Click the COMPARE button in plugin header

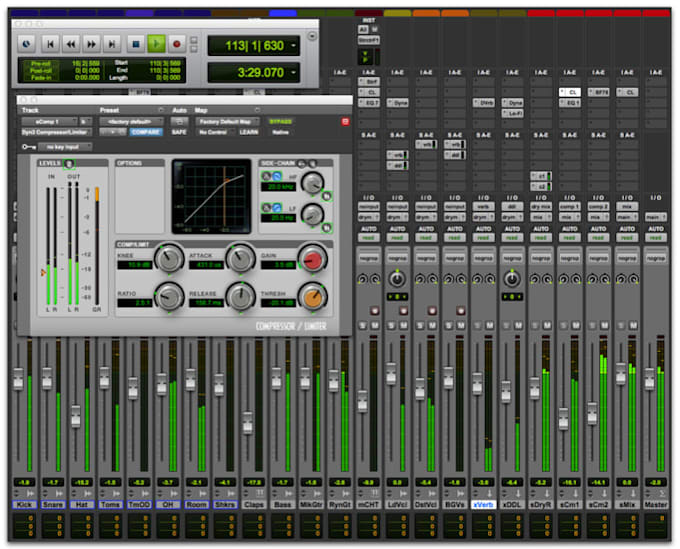tap(146, 132)
